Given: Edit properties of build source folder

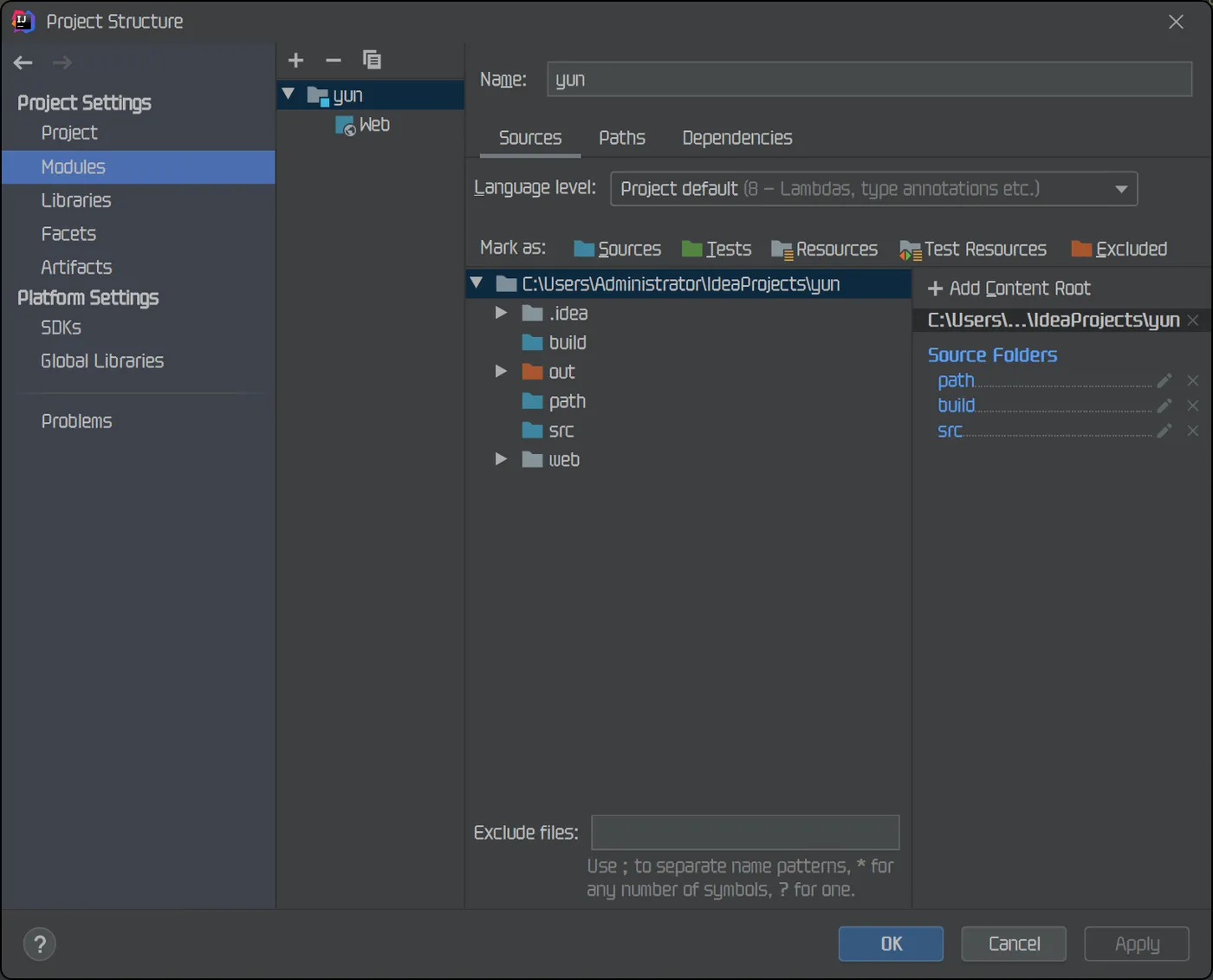Looking at the screenshot, I should [1165, 406].
